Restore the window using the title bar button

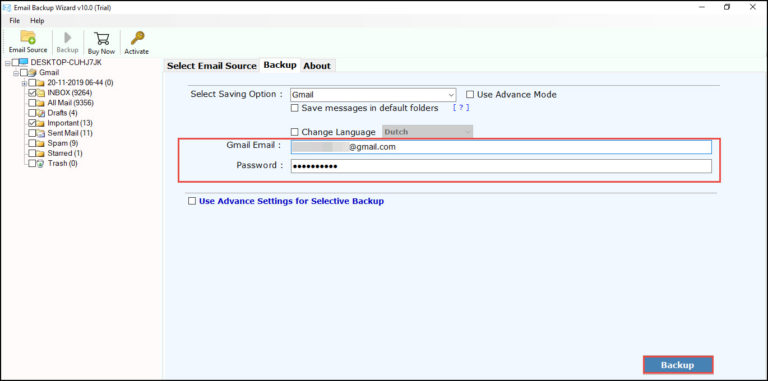pyautogui.click(x=727, y=7)
